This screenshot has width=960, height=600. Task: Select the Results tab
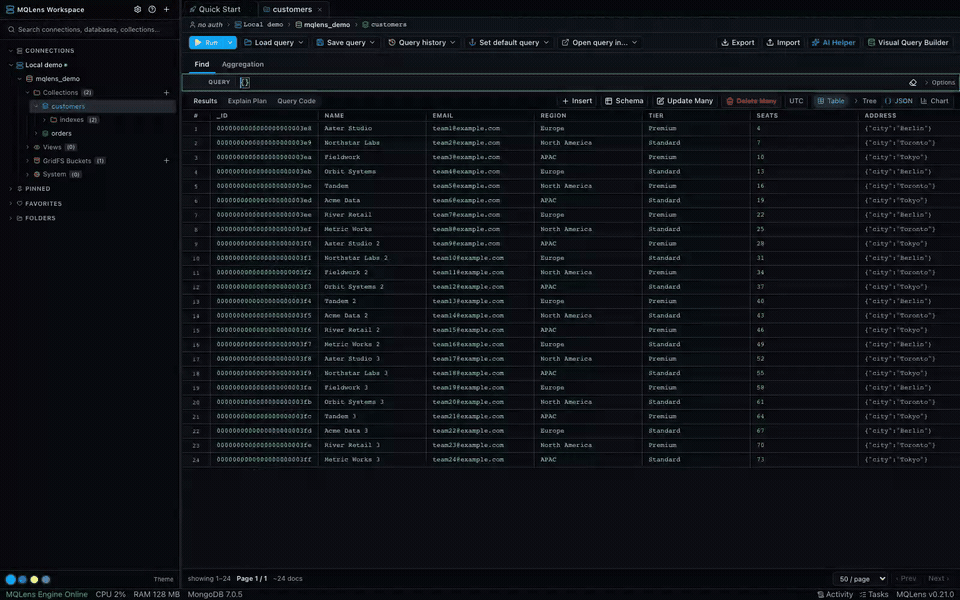click(205, 101)
